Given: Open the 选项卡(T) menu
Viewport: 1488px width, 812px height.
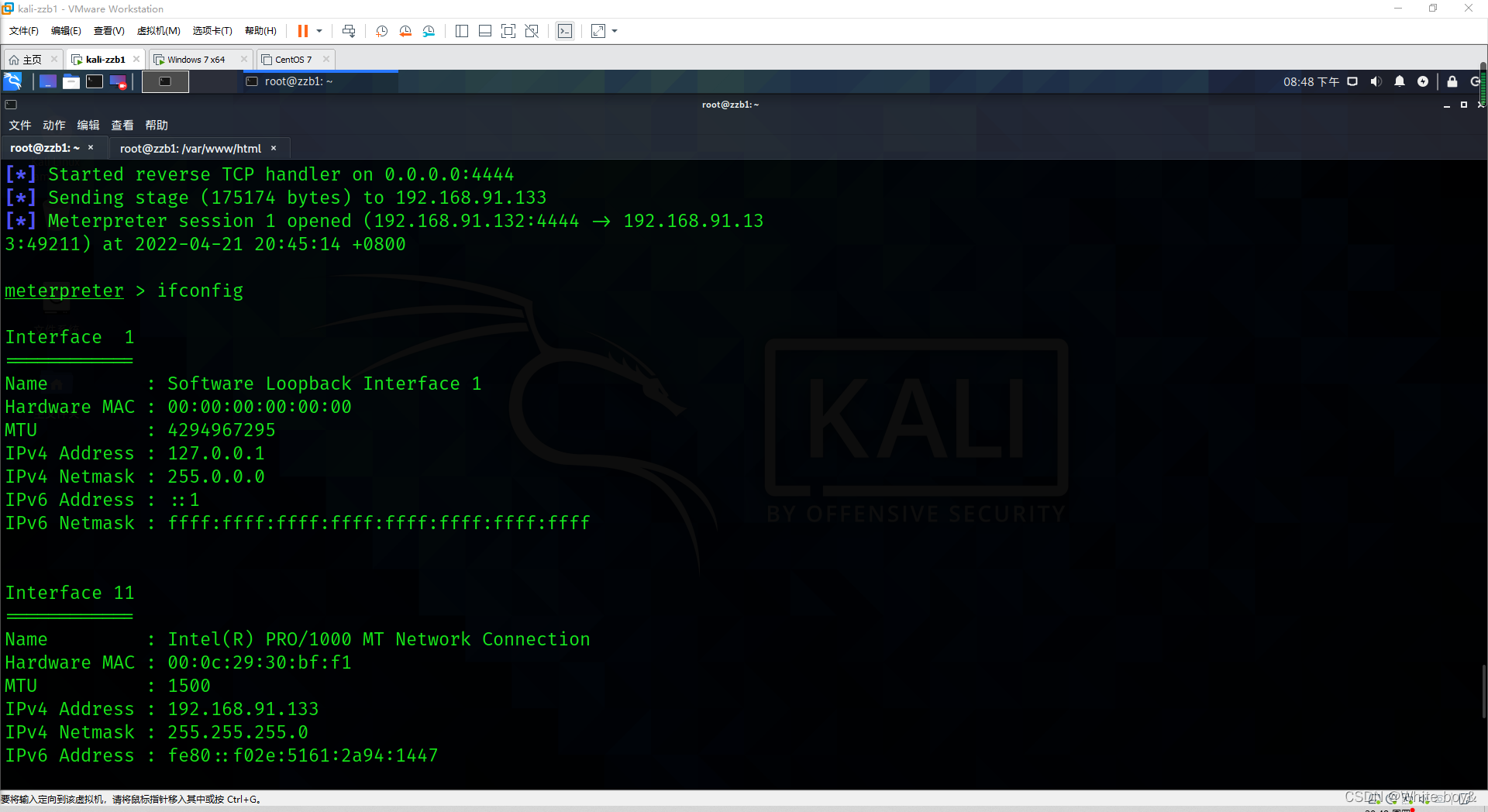Looking at the screenshot, I should tap(212, 31).
